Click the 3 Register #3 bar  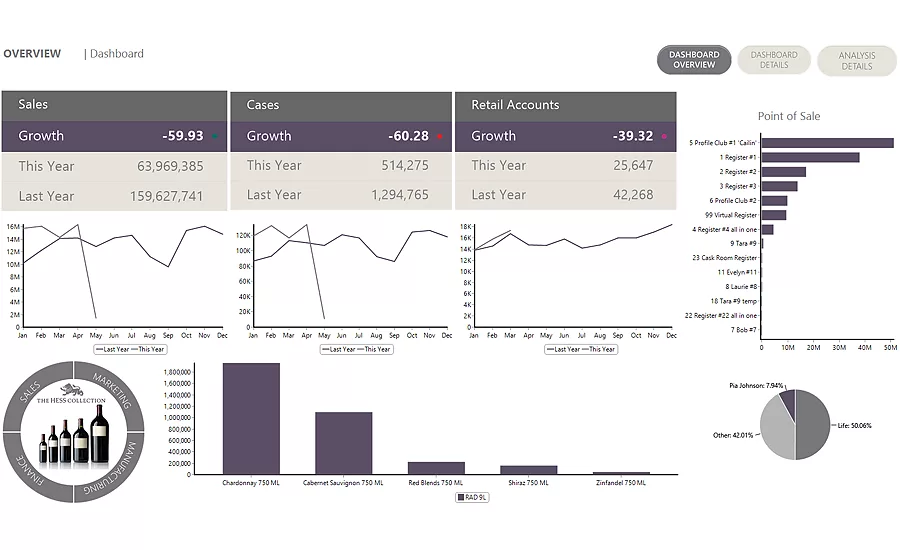[779, 186]
